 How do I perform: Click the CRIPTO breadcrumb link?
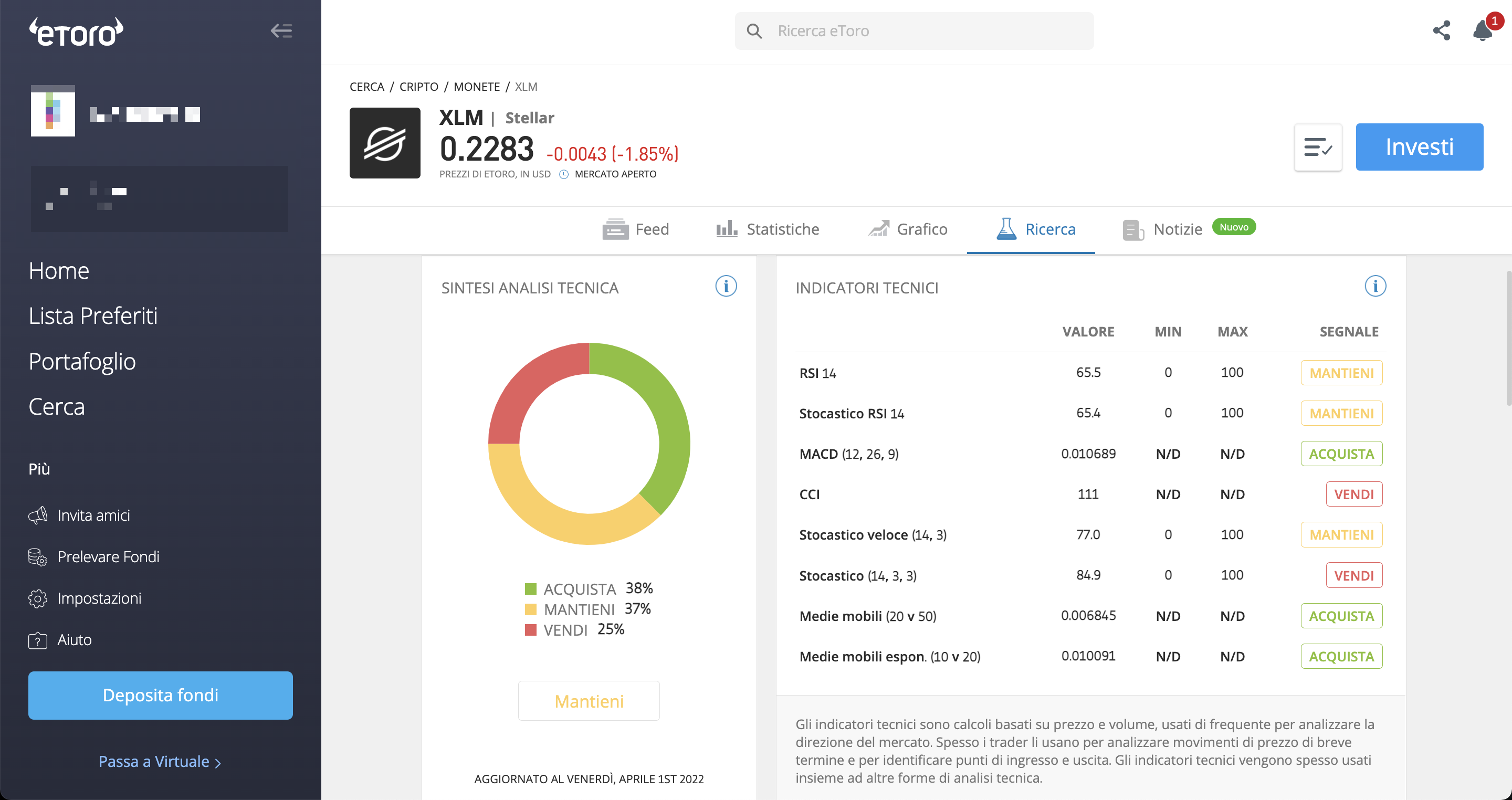(x=418, y=87)
